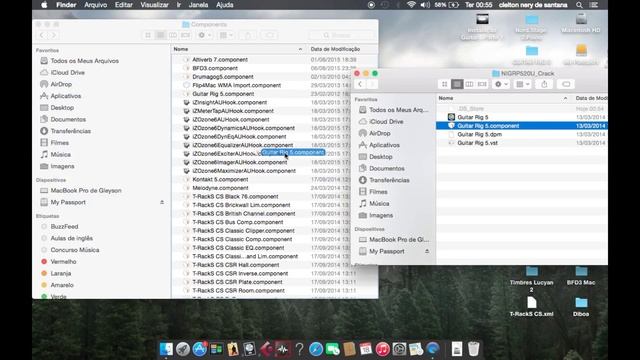The width and height of the screenshot is (640, 360).
Task: Open Finder from the Dock
Action: tap(166, 349)
